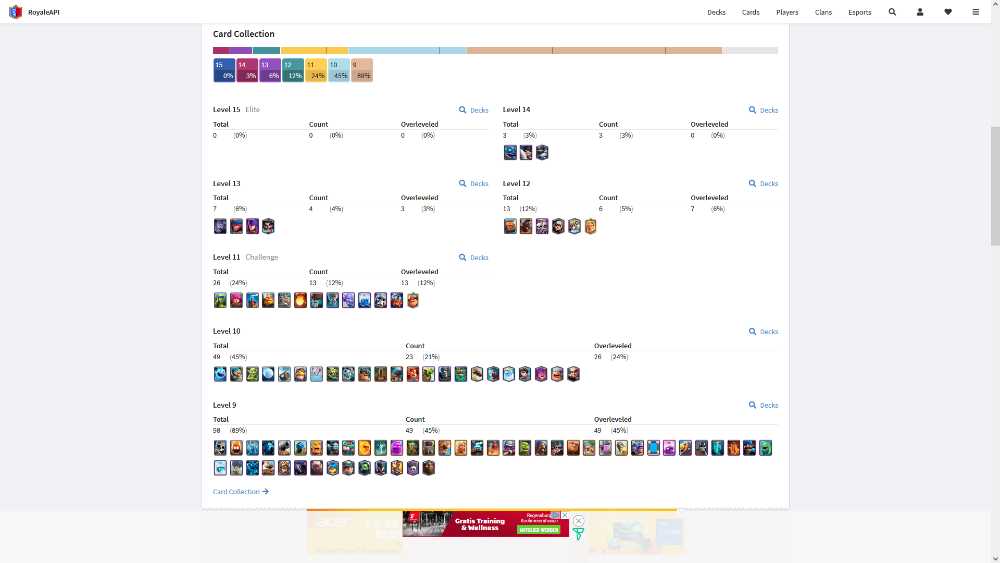Open the search magnifier in the header
1000x563 pixels.
892,12
